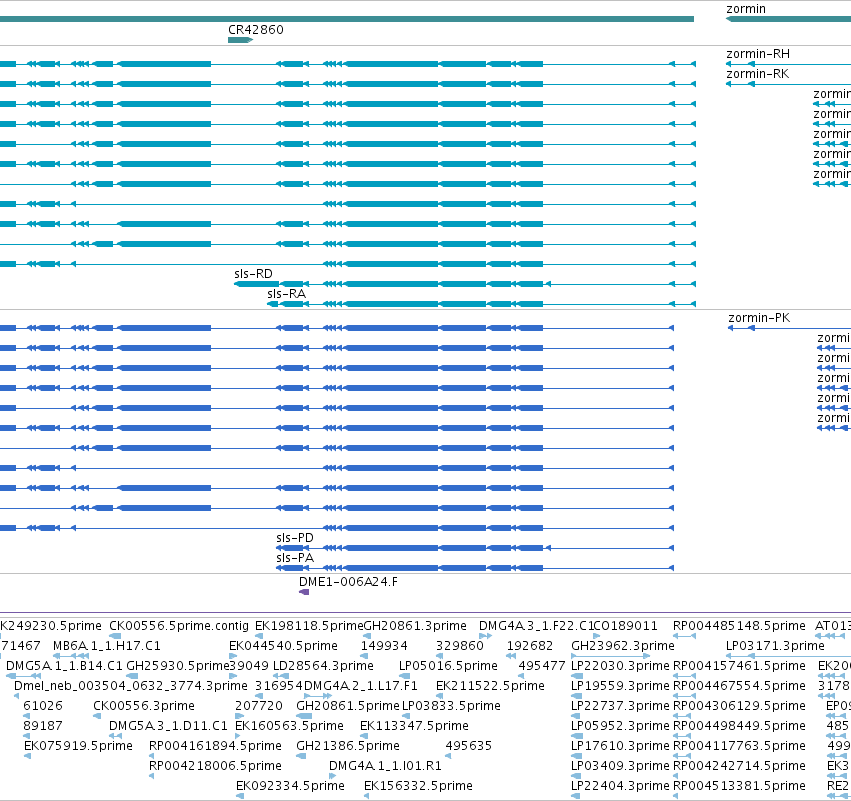Open RP004498449.5prime EST label
Screen dimensions: 851x801
[739, 726]
